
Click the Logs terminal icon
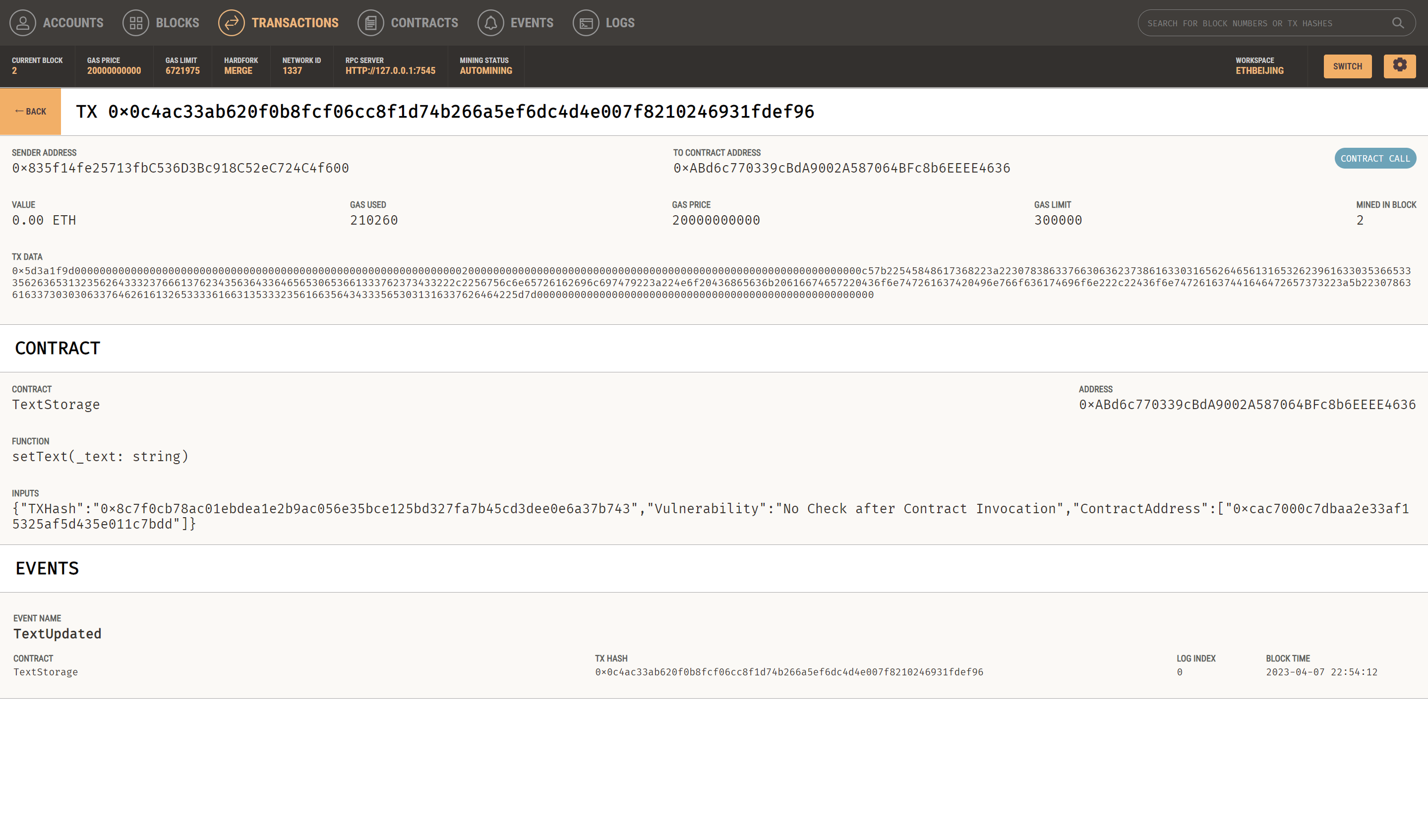coord(586,23)
